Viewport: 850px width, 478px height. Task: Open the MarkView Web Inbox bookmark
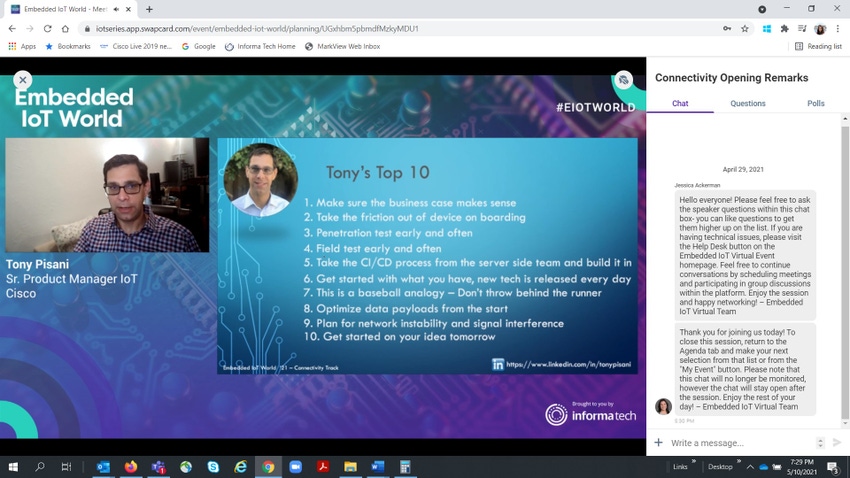point(342,46)
